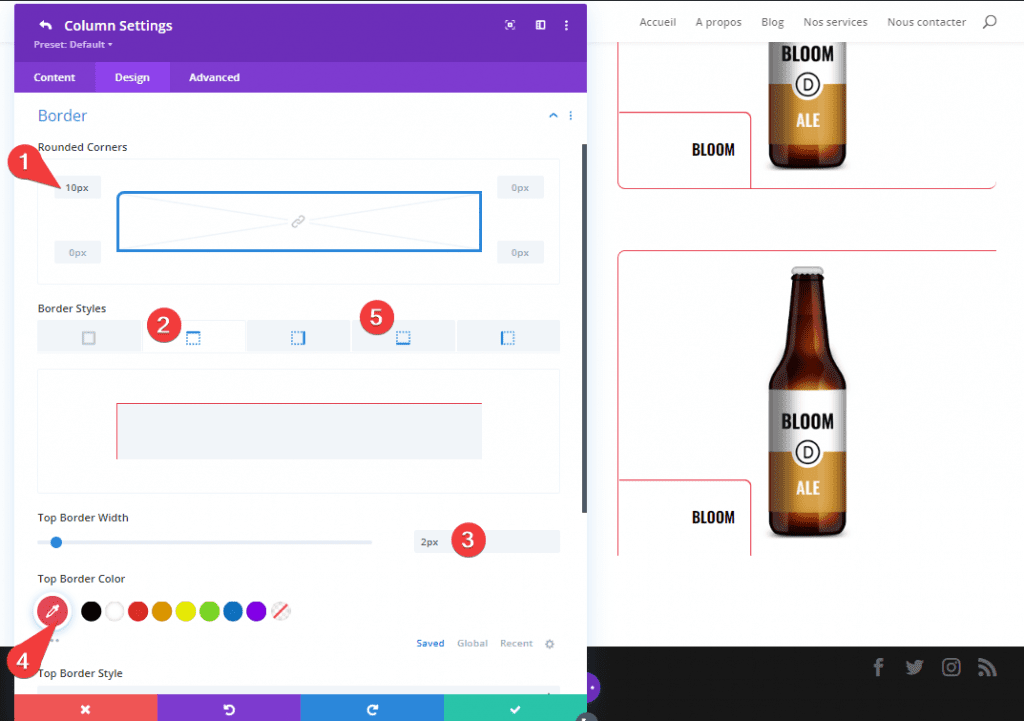Screen dimensions: 1024x721
Task: Open the Accueil menu item
Action: click(x=658, y=22)
